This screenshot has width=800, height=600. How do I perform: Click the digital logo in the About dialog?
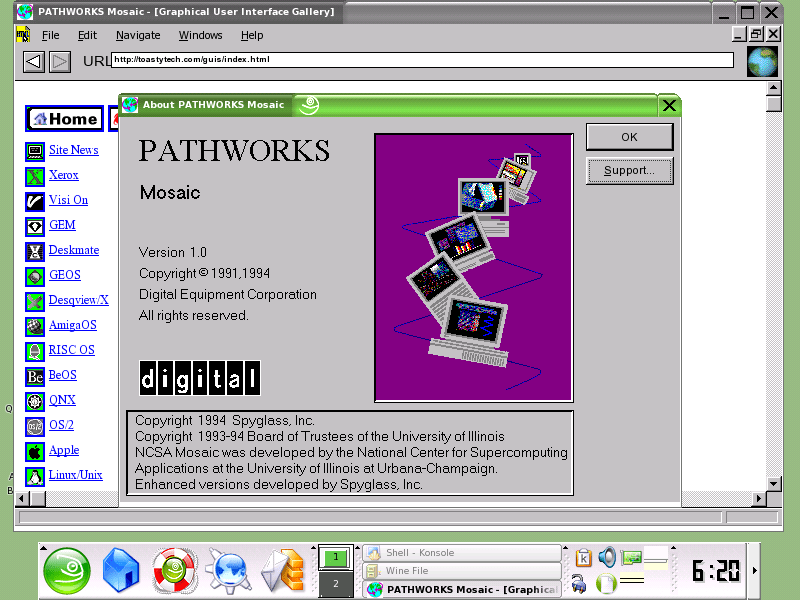click(199, 378)
